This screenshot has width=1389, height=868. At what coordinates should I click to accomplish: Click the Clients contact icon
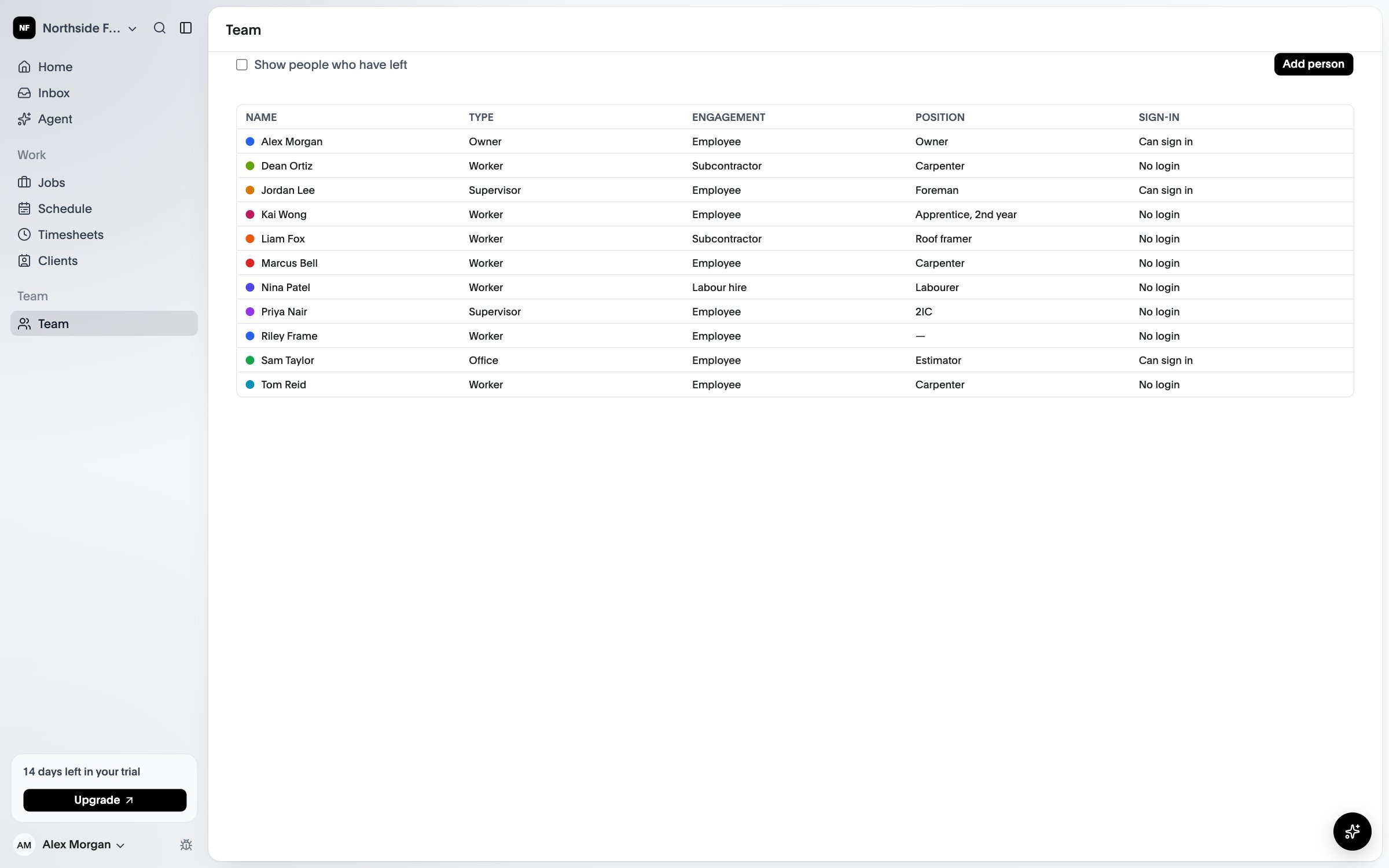click(x=24, y=260)
